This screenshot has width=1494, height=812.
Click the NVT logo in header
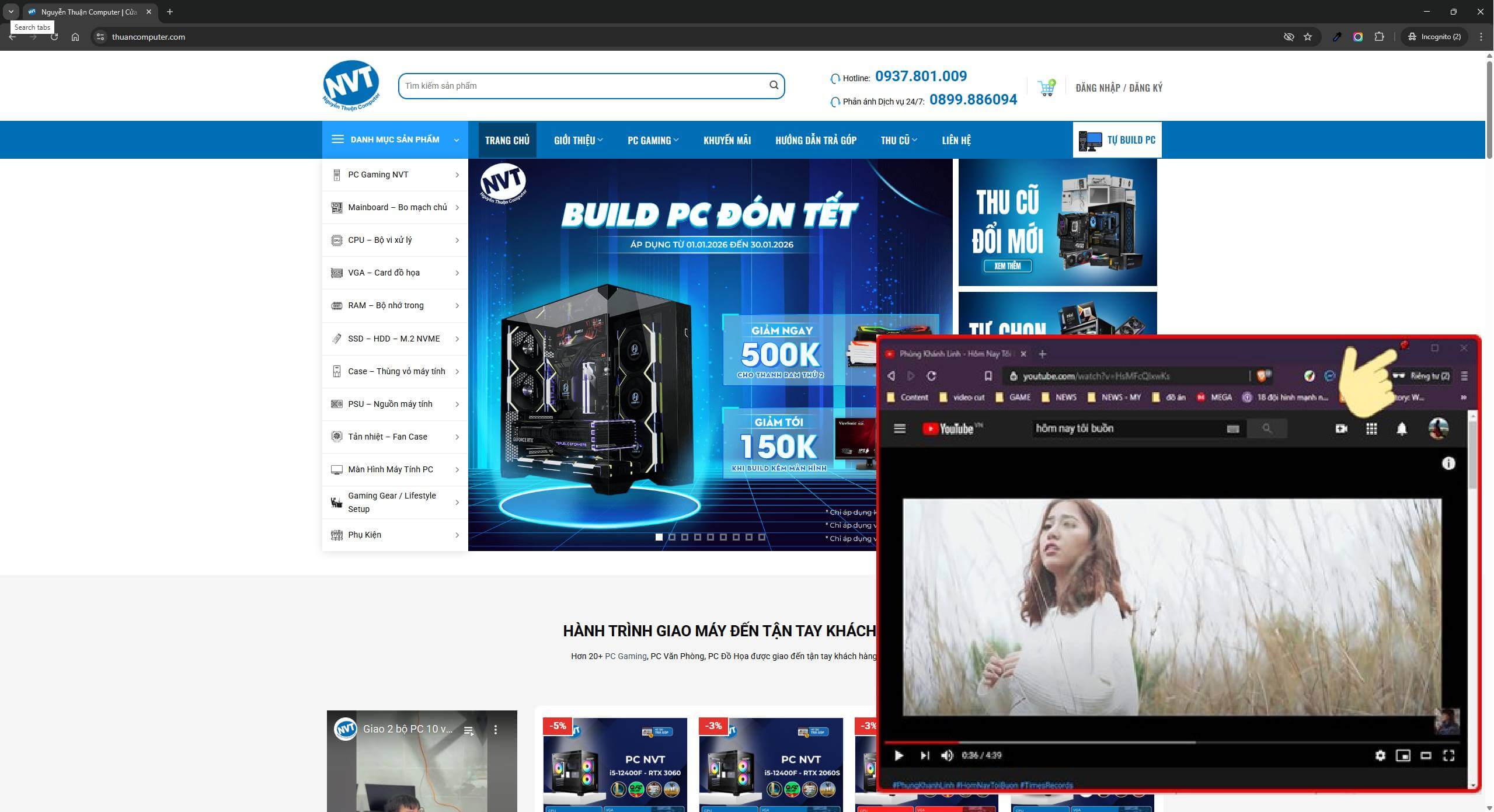click(x=351, y=85)
